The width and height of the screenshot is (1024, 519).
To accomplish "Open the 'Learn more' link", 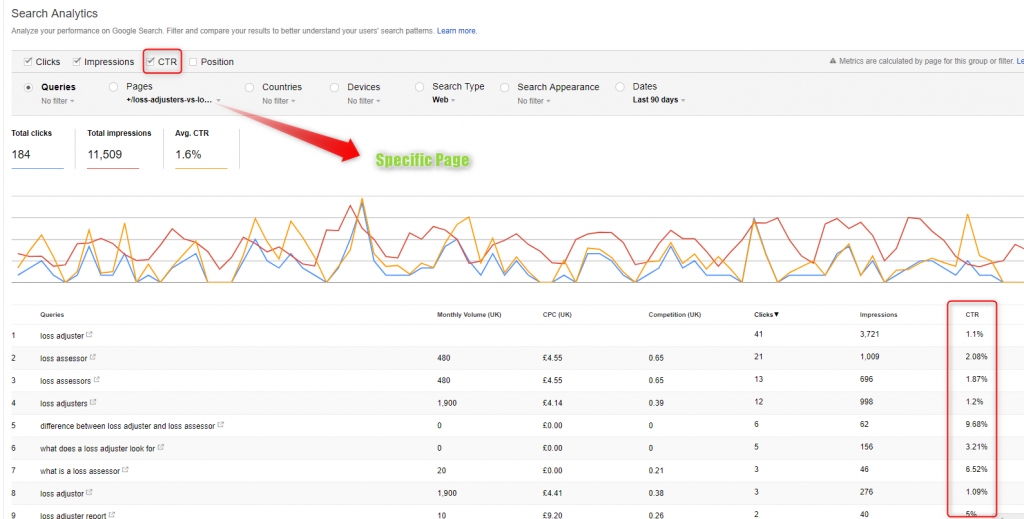I will click(x=456, y=31).
